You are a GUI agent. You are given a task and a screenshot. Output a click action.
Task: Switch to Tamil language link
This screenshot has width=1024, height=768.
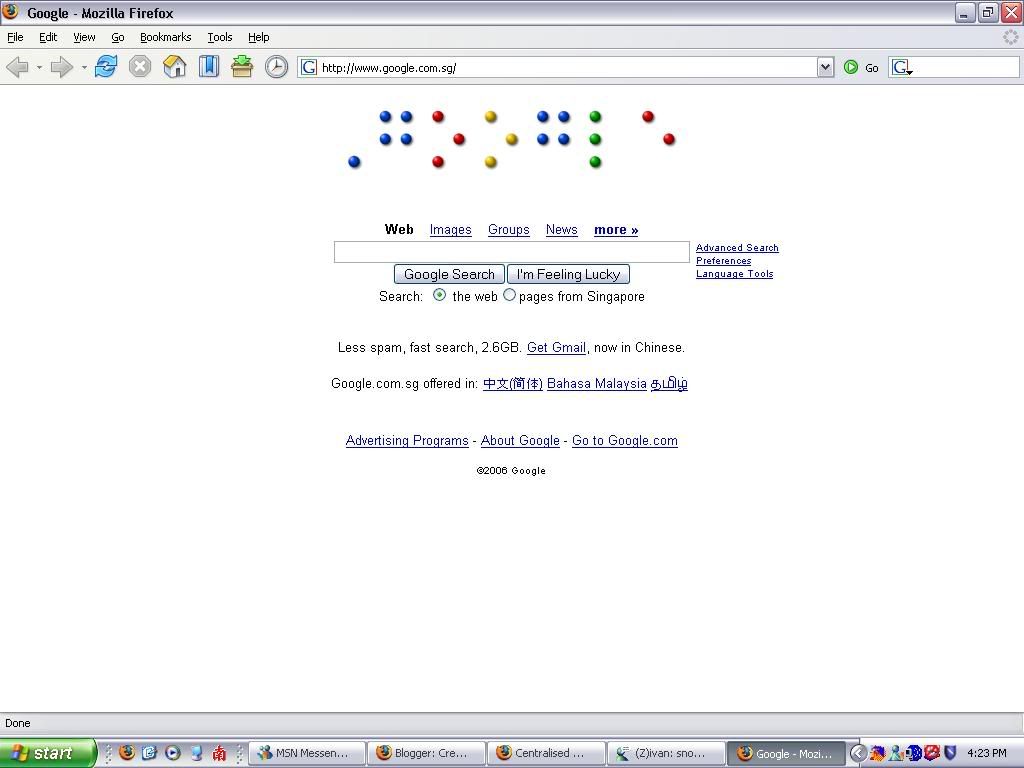pos(669,383)
